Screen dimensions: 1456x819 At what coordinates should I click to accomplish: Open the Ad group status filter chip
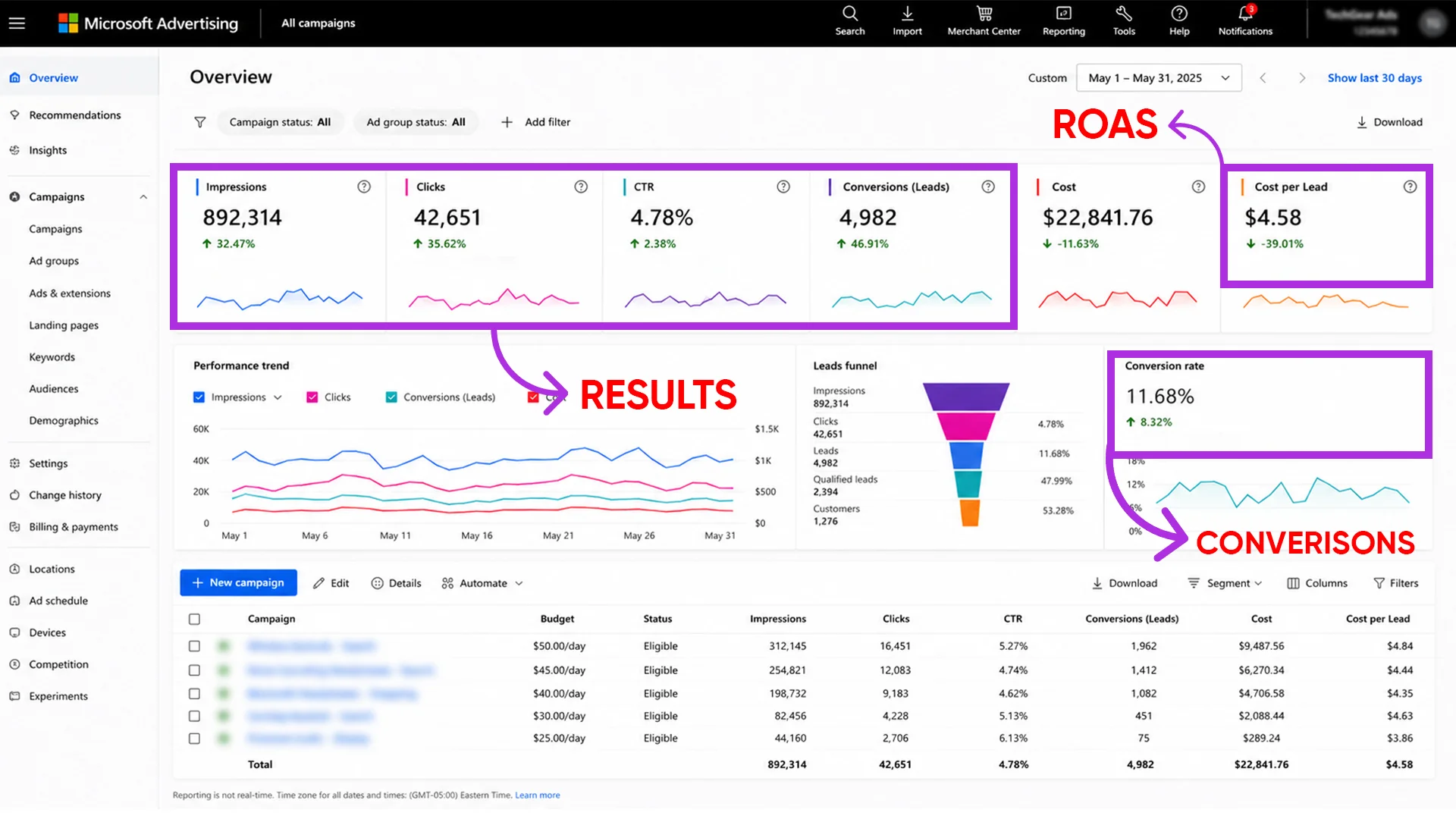[416, 122]
